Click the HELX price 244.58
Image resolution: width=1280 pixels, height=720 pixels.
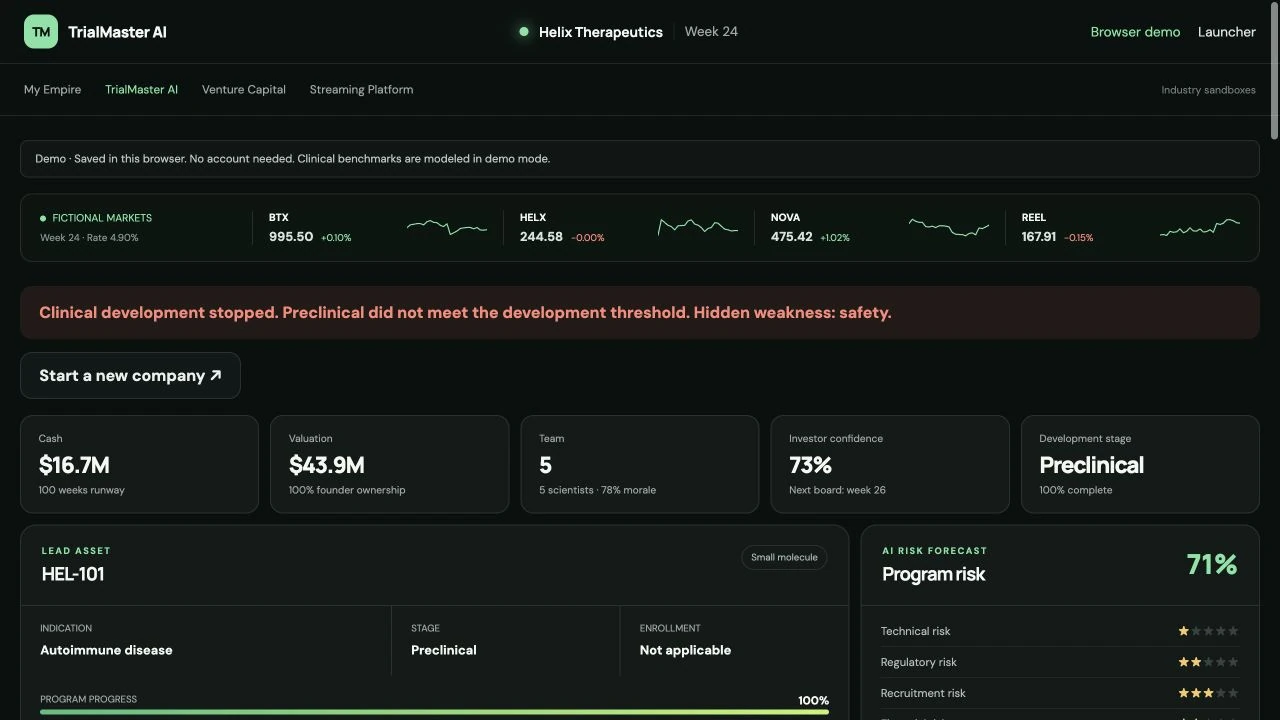(541, 237)
